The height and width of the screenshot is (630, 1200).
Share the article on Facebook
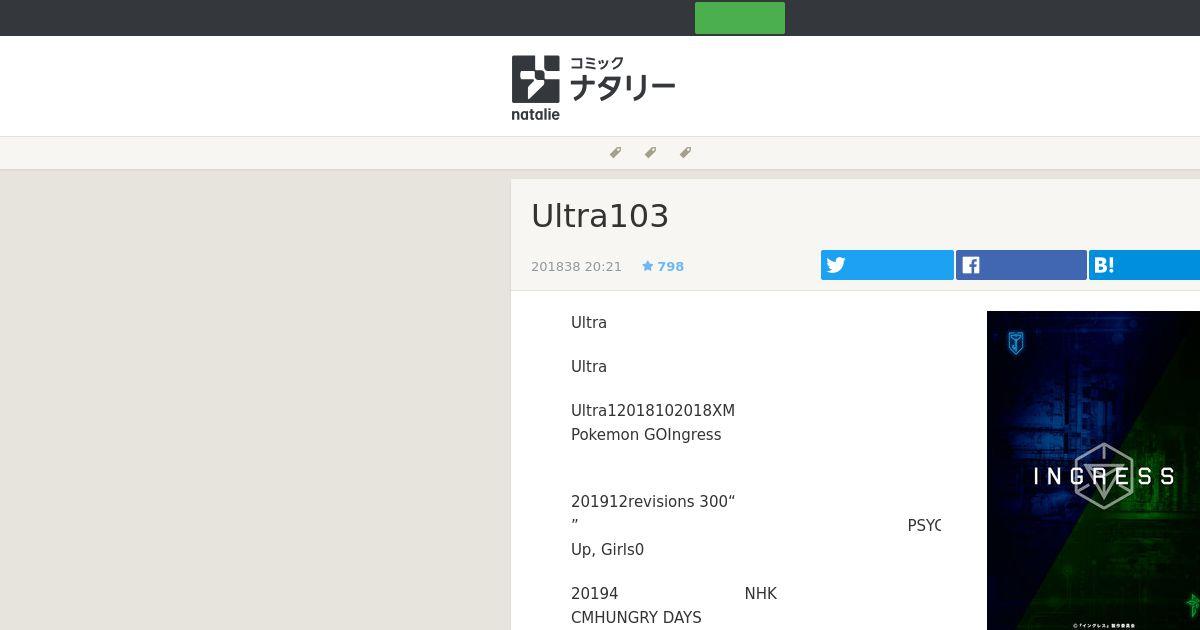(1021, 265)
